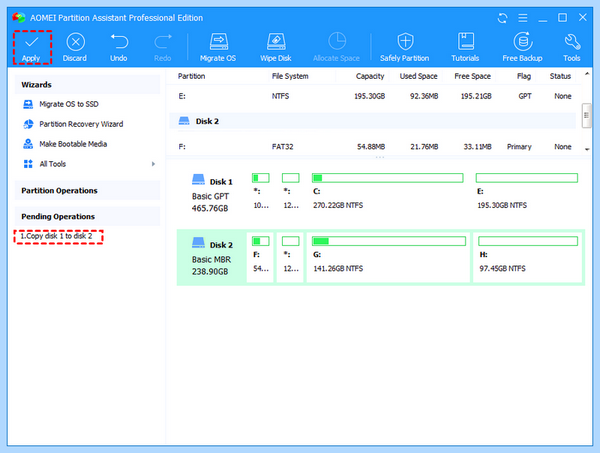The width and height of the screenshot is (600, 453).
Task: Click the 195.30GB capacity cell
Action: [369, 96]
